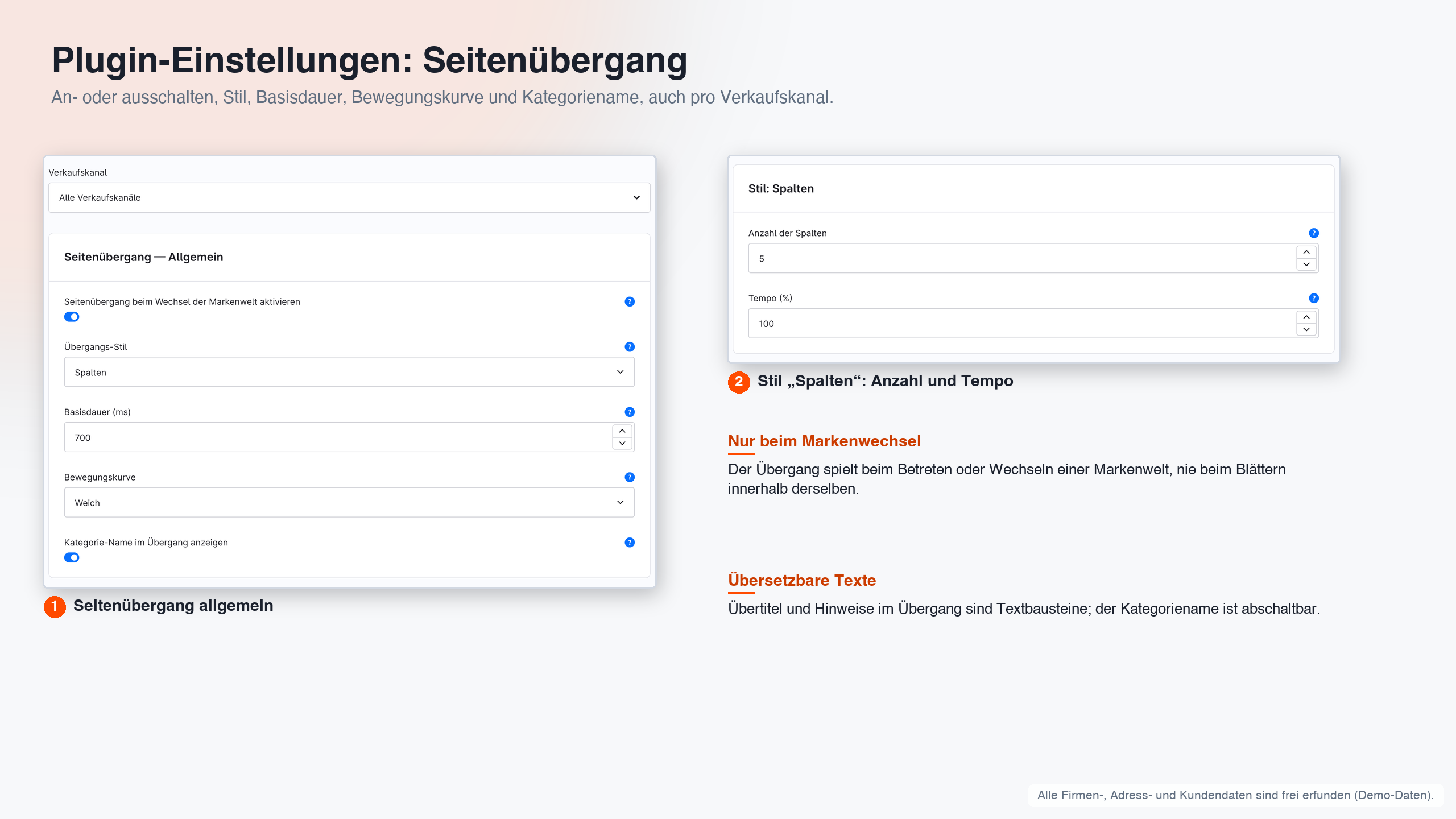Screen dimensions: 1456x819
Task: Show help tooltip for Übergangs-Stil
Action: click(x=630, y=346)
